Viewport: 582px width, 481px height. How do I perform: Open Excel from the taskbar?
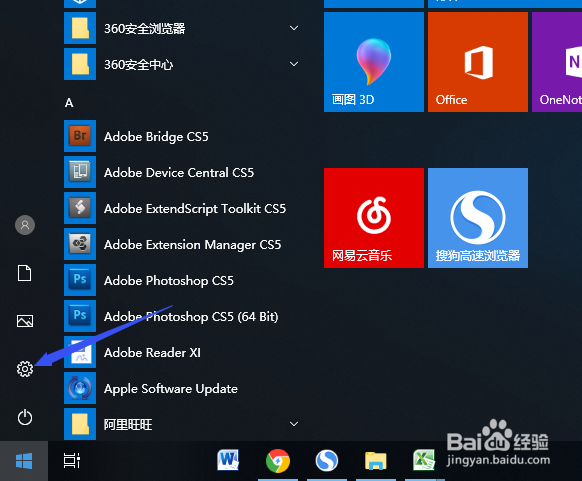[424, 460]
